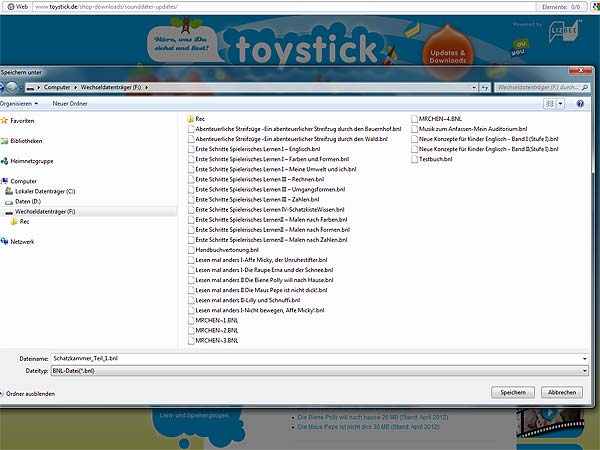This screenshot has width=600, height=450.
Task: Click the Netzwerk icon in sidebar
Action: (x=5, y=241)
